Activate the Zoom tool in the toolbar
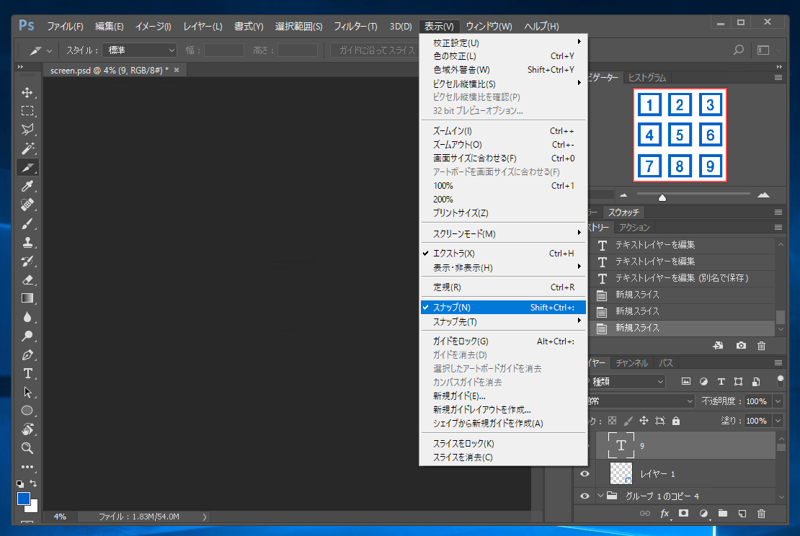Screen dimensions: 800x536 click(x=28, y=448)
